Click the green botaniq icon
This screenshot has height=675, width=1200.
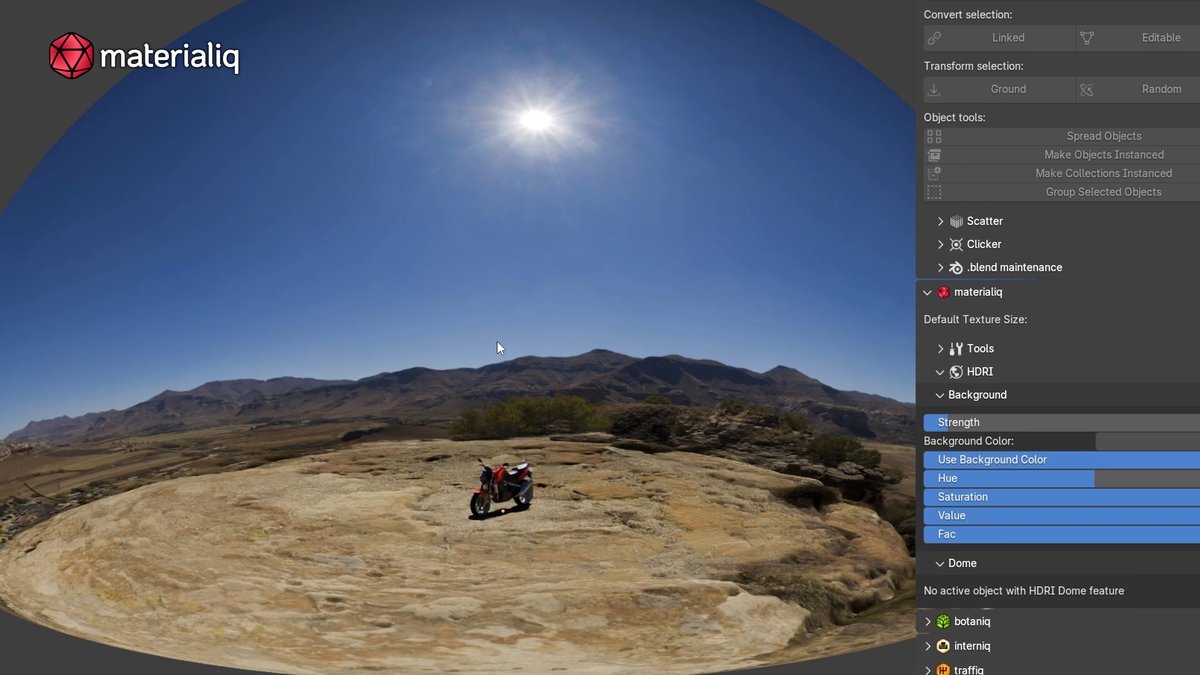(943, 621)
